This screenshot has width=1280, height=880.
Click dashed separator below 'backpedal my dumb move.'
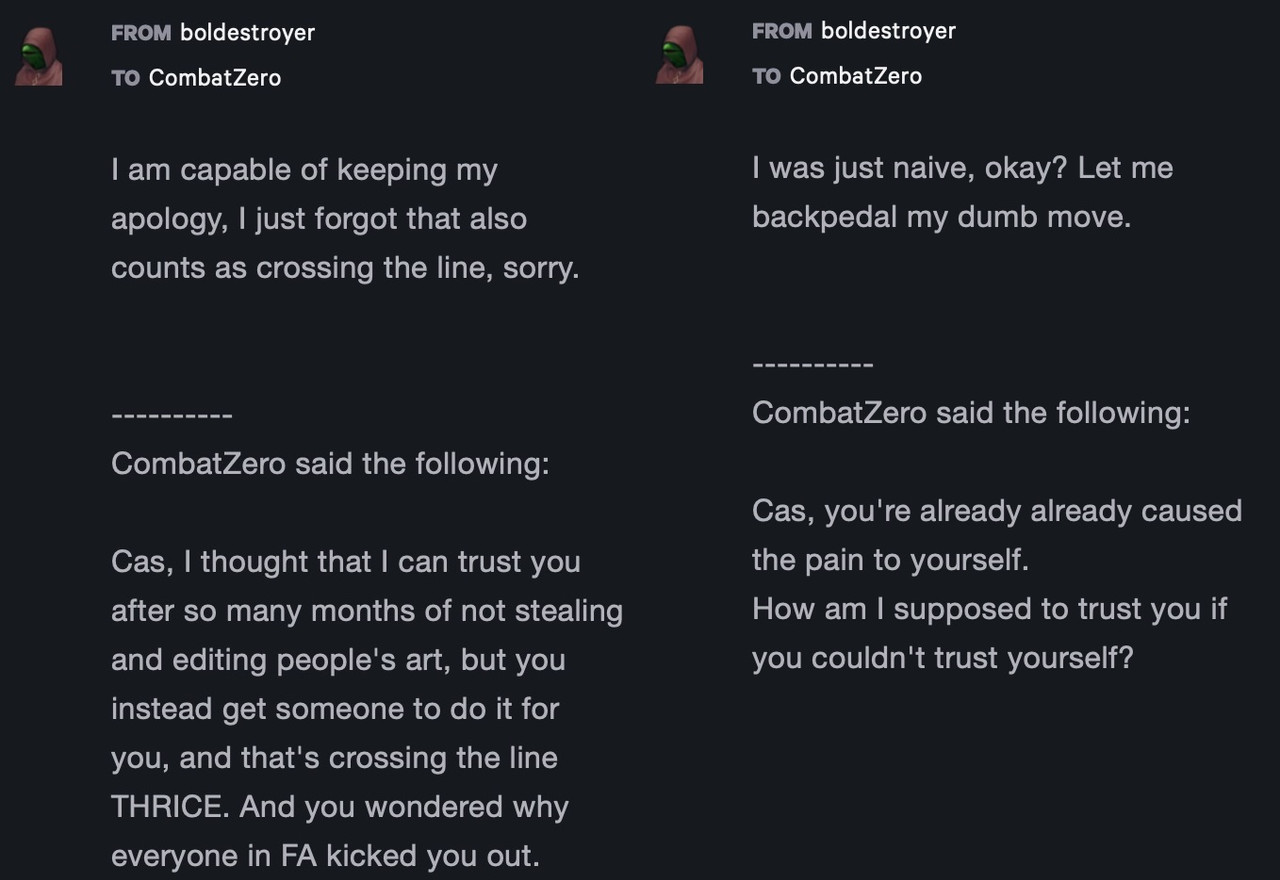click(x=813, y=365)
